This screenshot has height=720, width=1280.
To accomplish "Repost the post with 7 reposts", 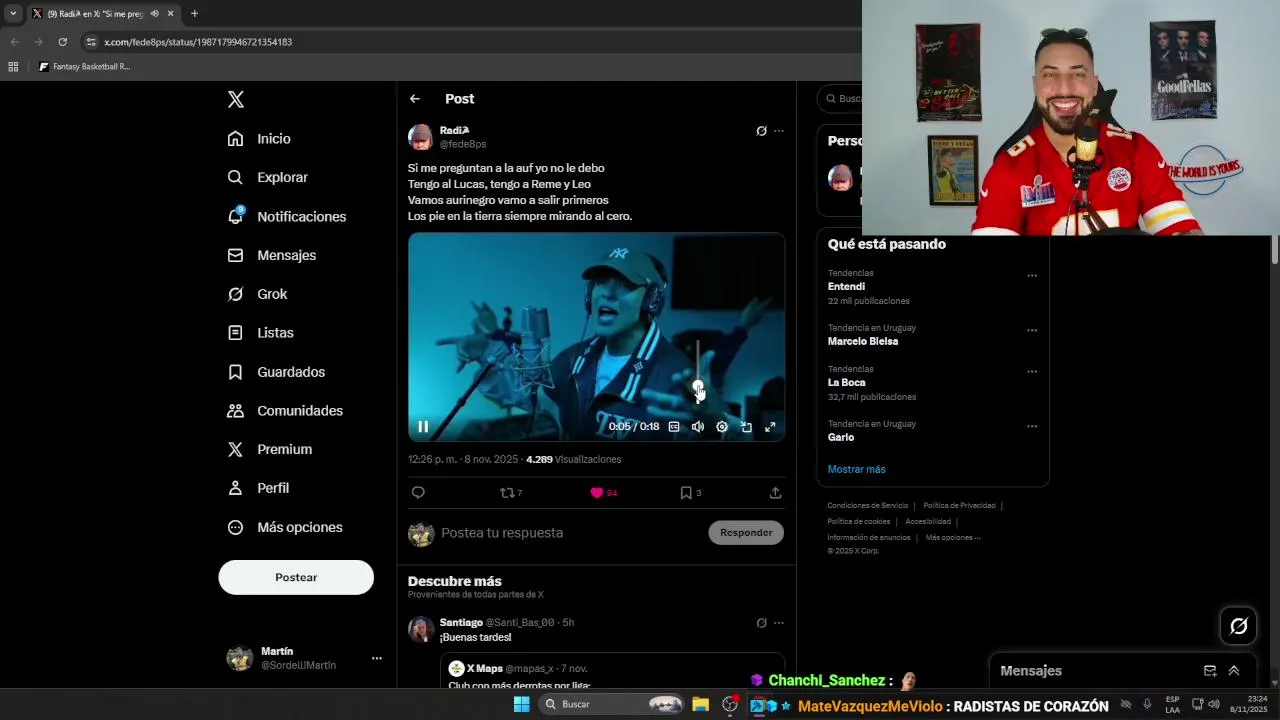I will point(511,493).
